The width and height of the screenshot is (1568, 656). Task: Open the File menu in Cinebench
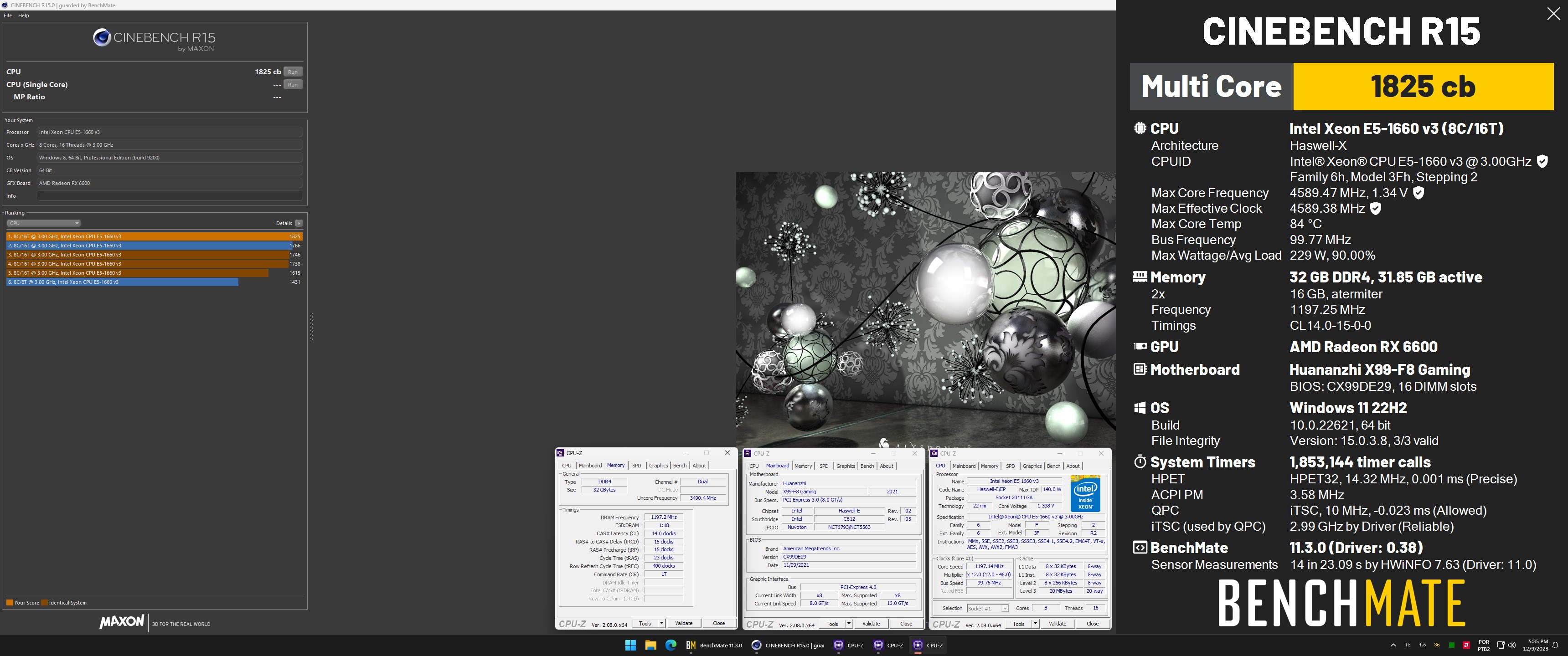click(x=8, y=16)
